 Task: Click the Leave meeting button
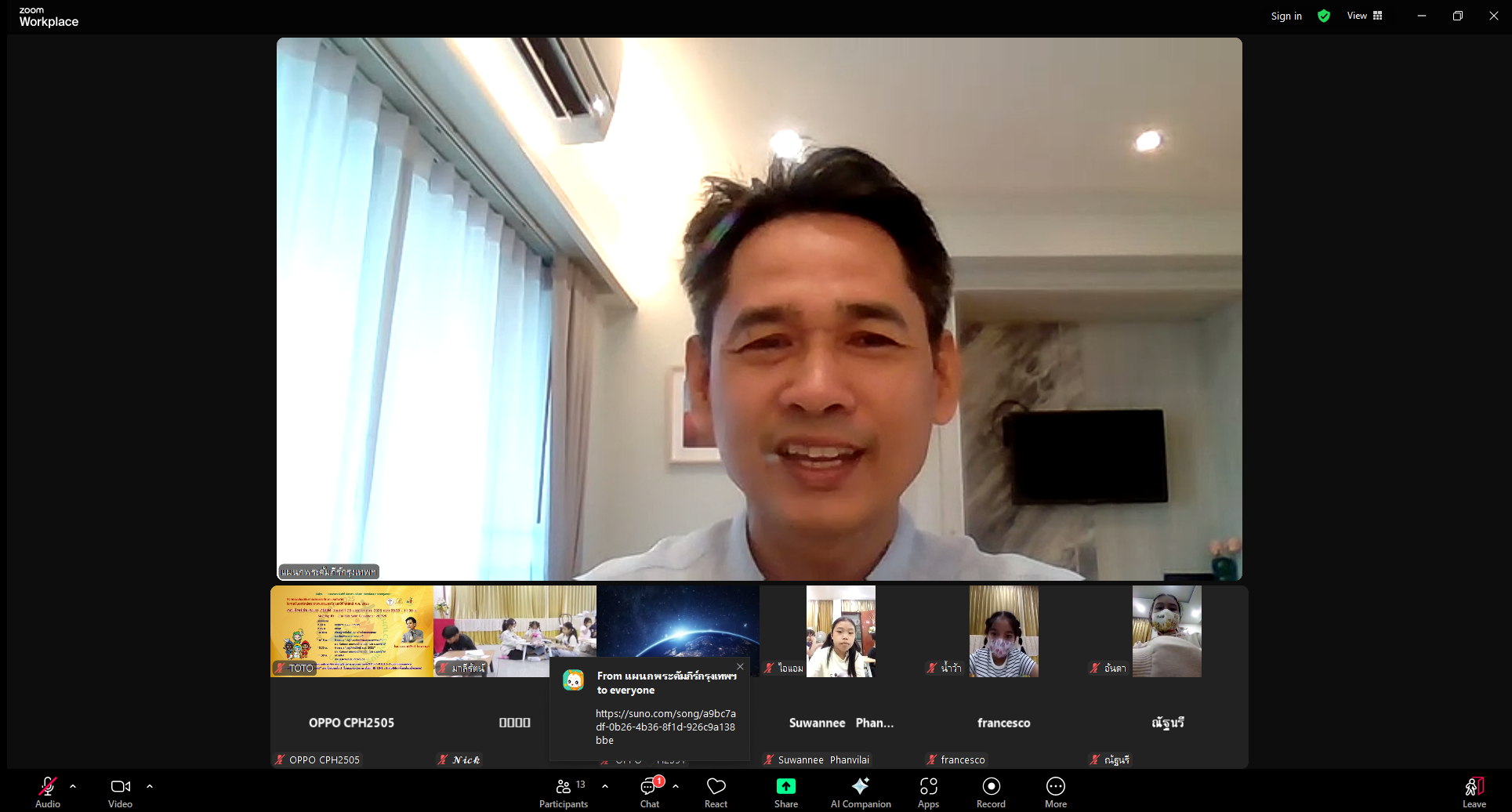point(1474,792)
